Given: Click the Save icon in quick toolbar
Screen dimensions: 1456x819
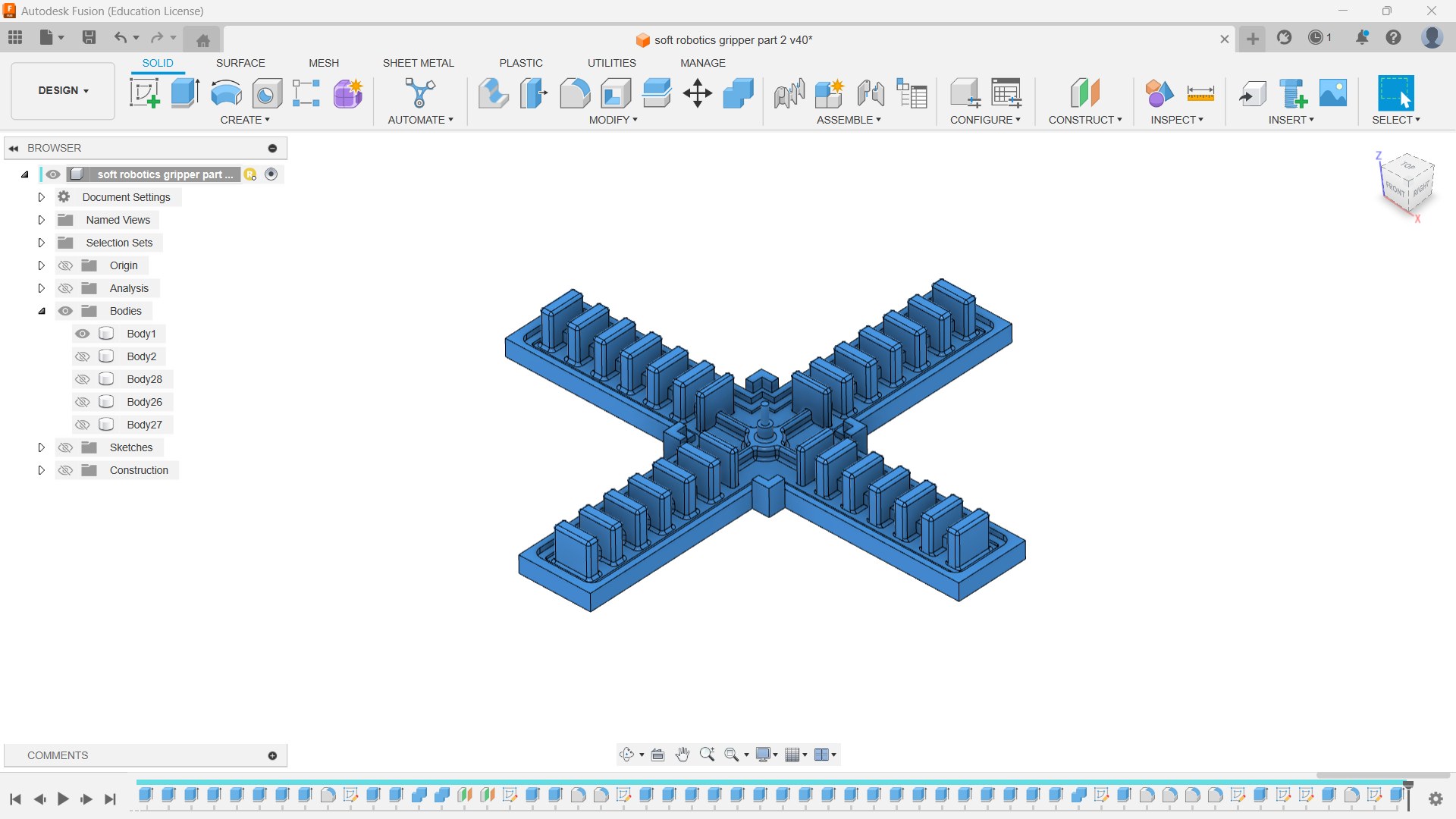Looking at the screenshot, I should tap(89, 37).
